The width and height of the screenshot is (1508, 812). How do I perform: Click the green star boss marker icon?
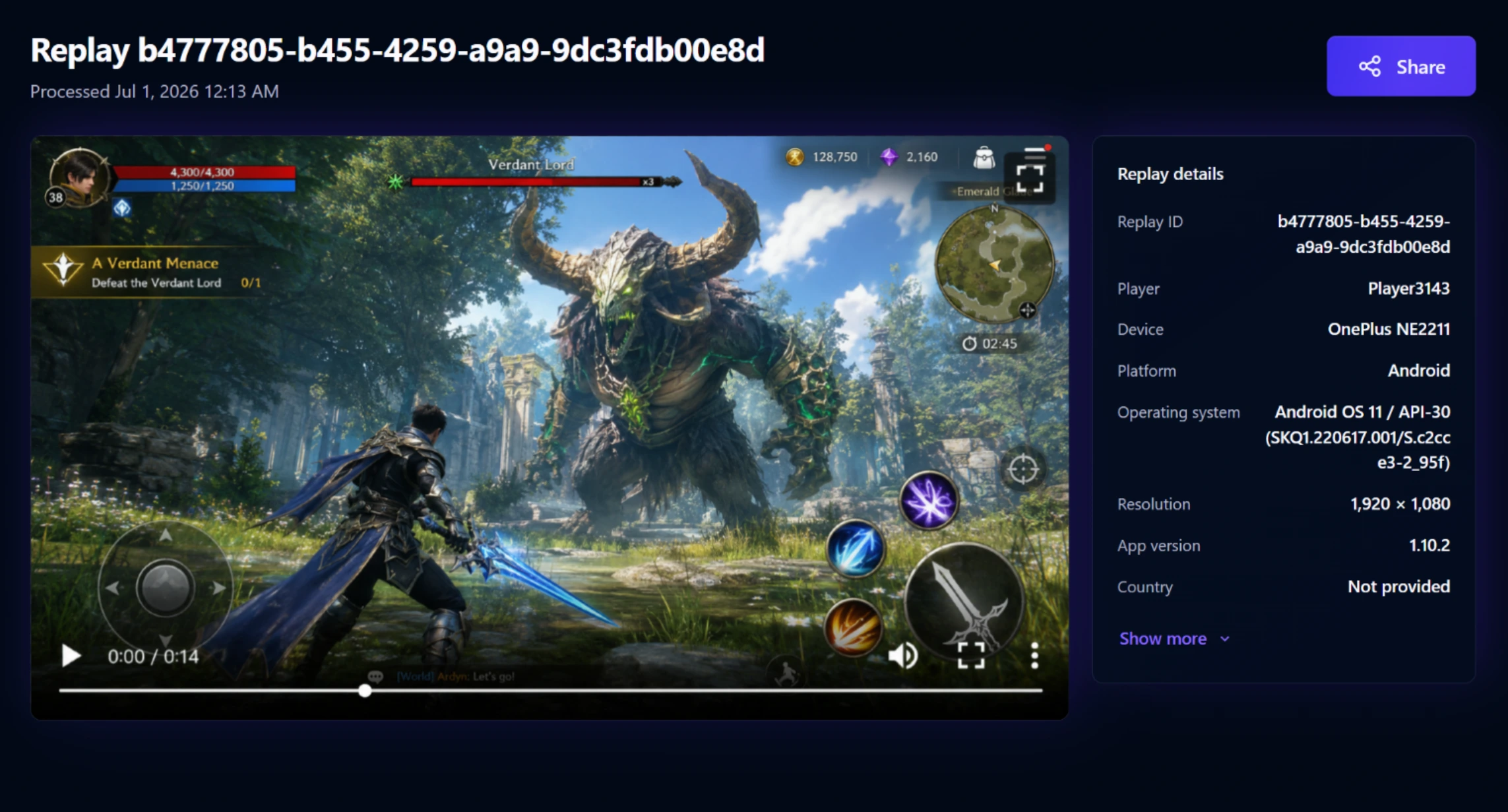coord(395,181)
